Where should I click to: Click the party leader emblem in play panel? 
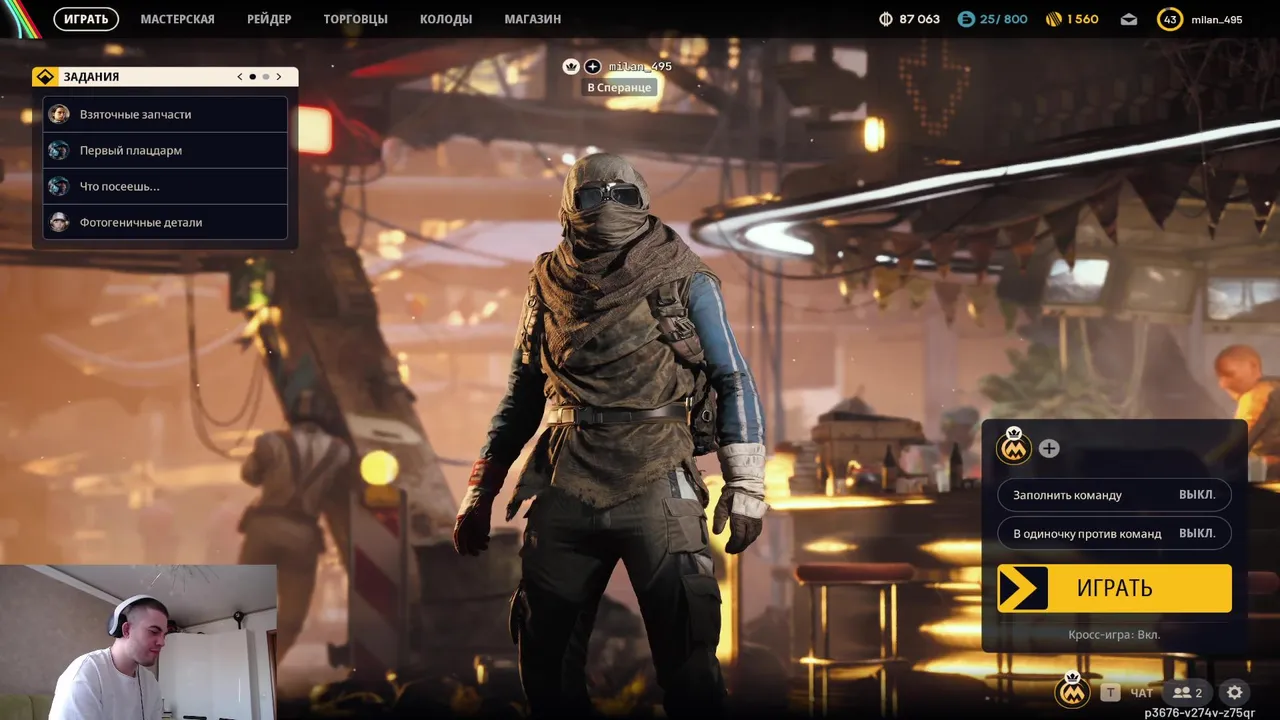pos(1014,447)
